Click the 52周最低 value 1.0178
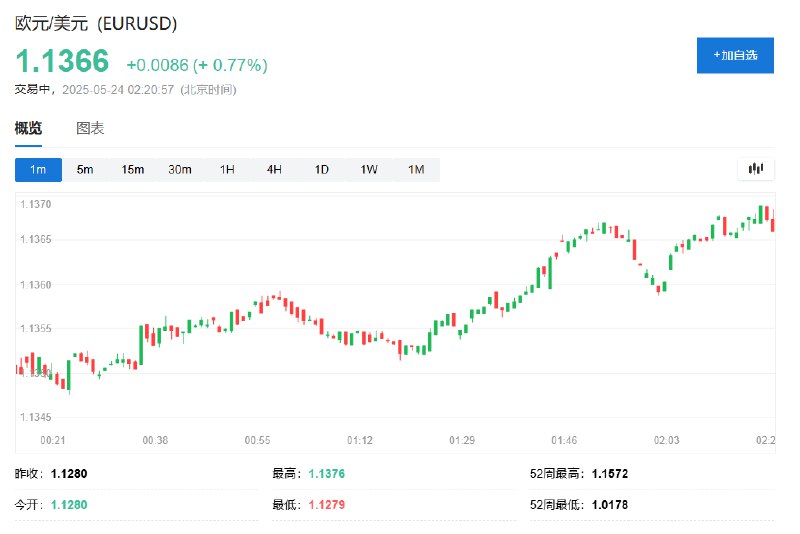 [610, 505]
